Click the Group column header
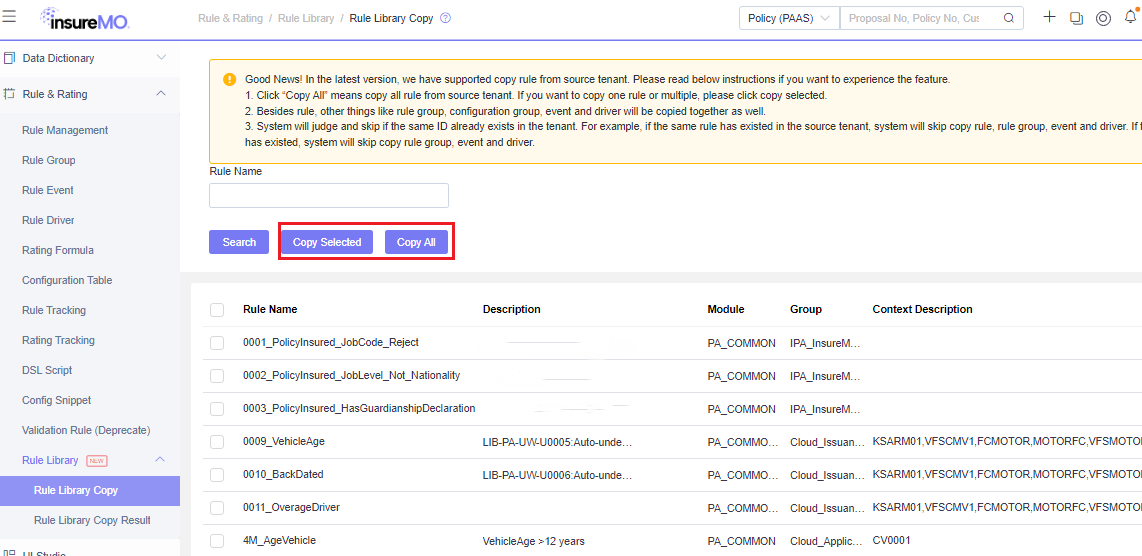Viewport: 1142px width, 556px height. pos(806,309)
